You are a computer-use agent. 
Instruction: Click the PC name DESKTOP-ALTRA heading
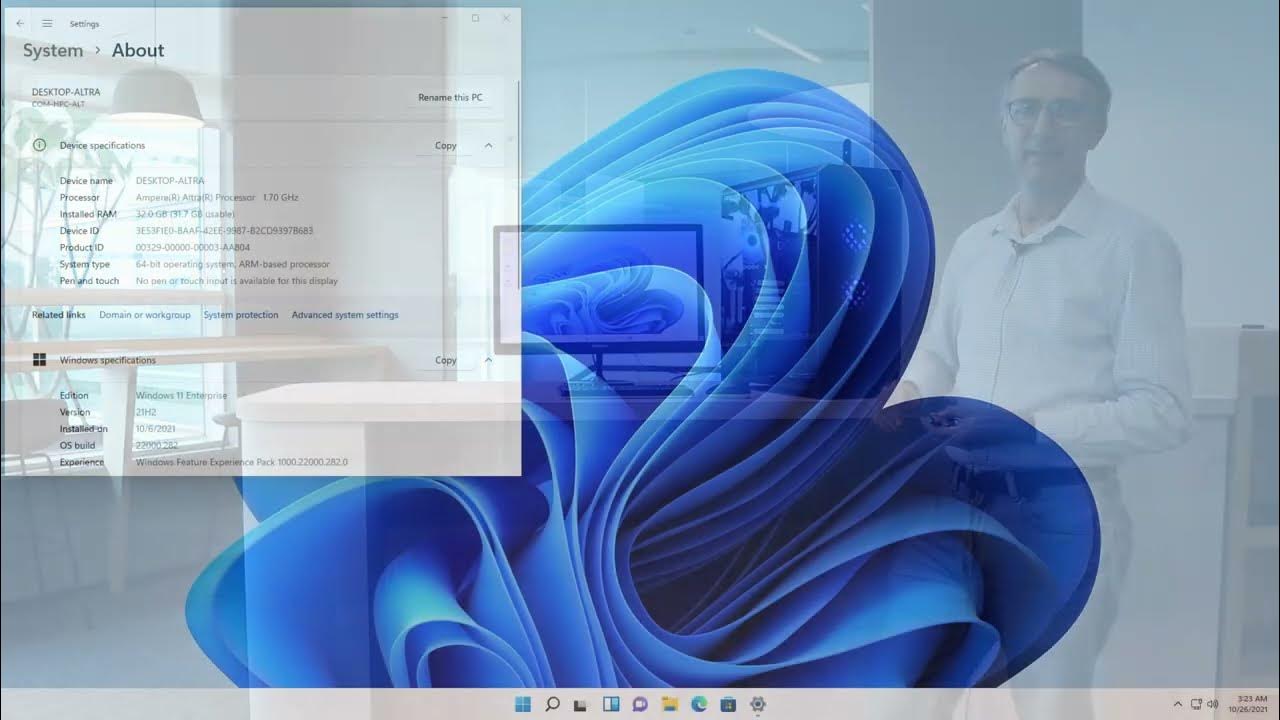click(x=66, y=92)
